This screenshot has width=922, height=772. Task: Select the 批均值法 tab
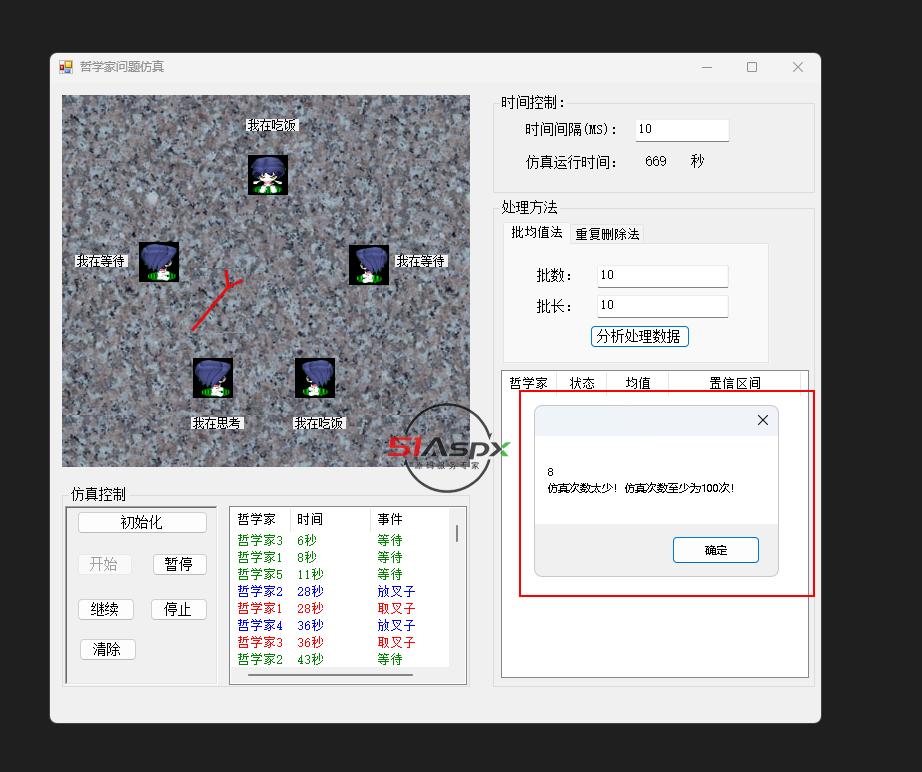coord(537,232)
